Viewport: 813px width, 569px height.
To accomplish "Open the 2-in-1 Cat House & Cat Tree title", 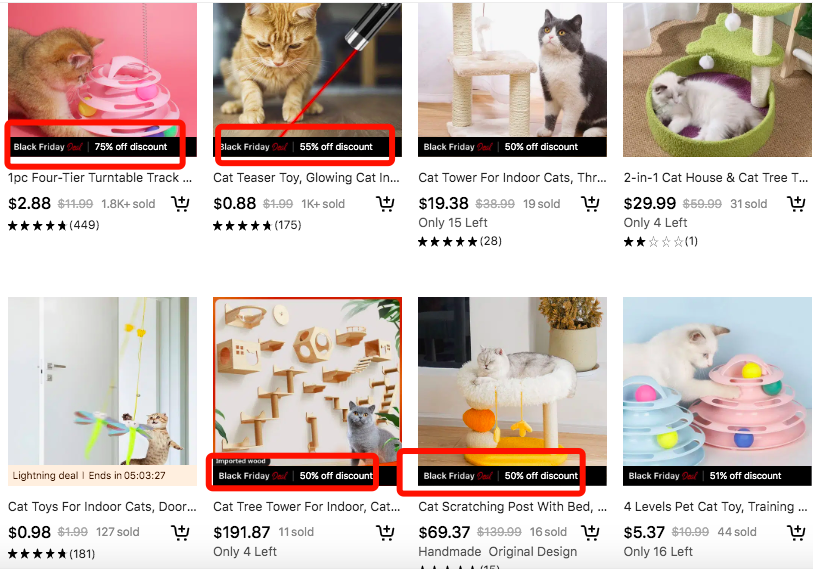I will pyautogui.click(x=716, y=178).
